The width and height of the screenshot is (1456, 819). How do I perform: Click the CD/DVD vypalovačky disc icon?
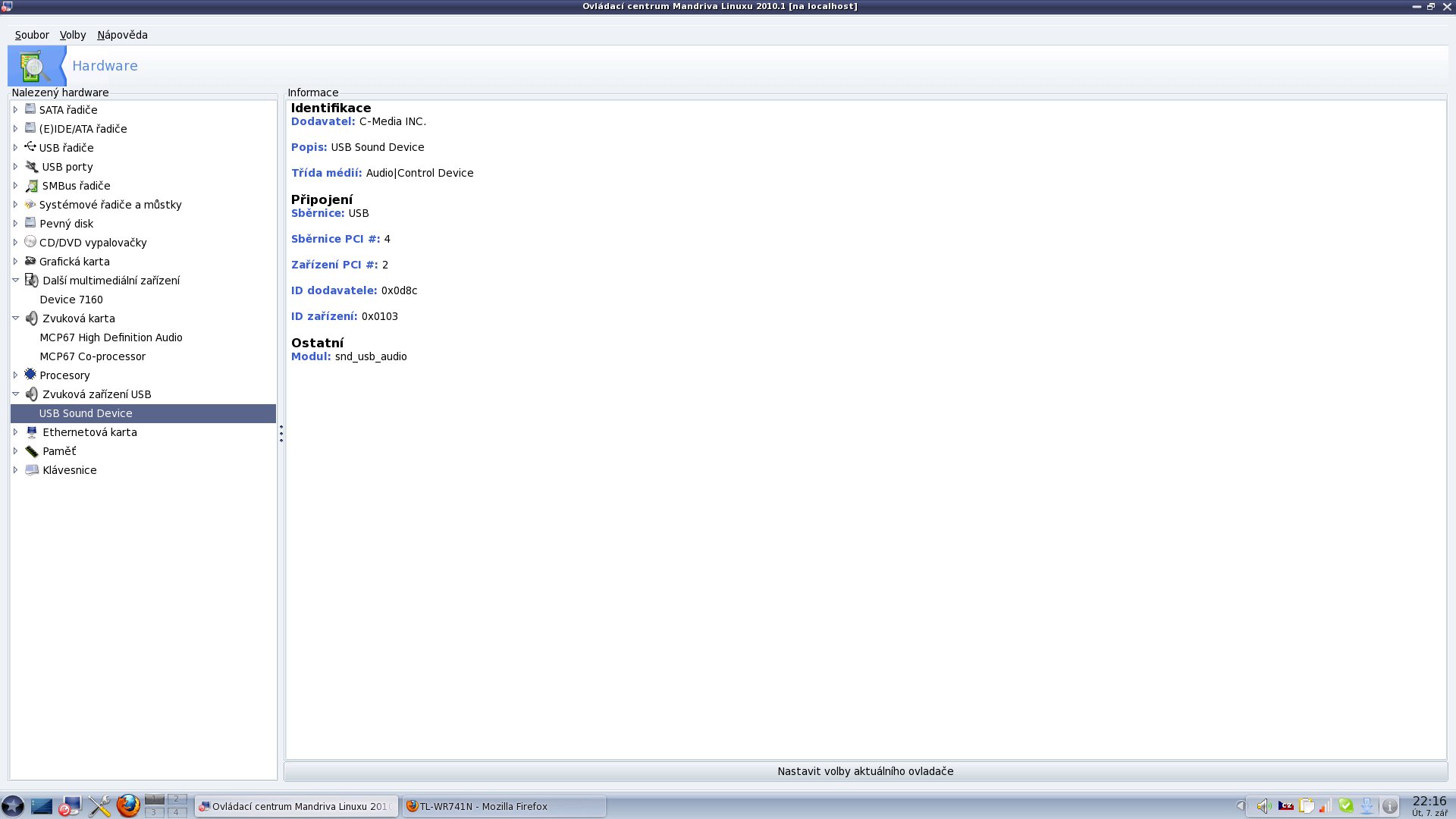[30, 242]
